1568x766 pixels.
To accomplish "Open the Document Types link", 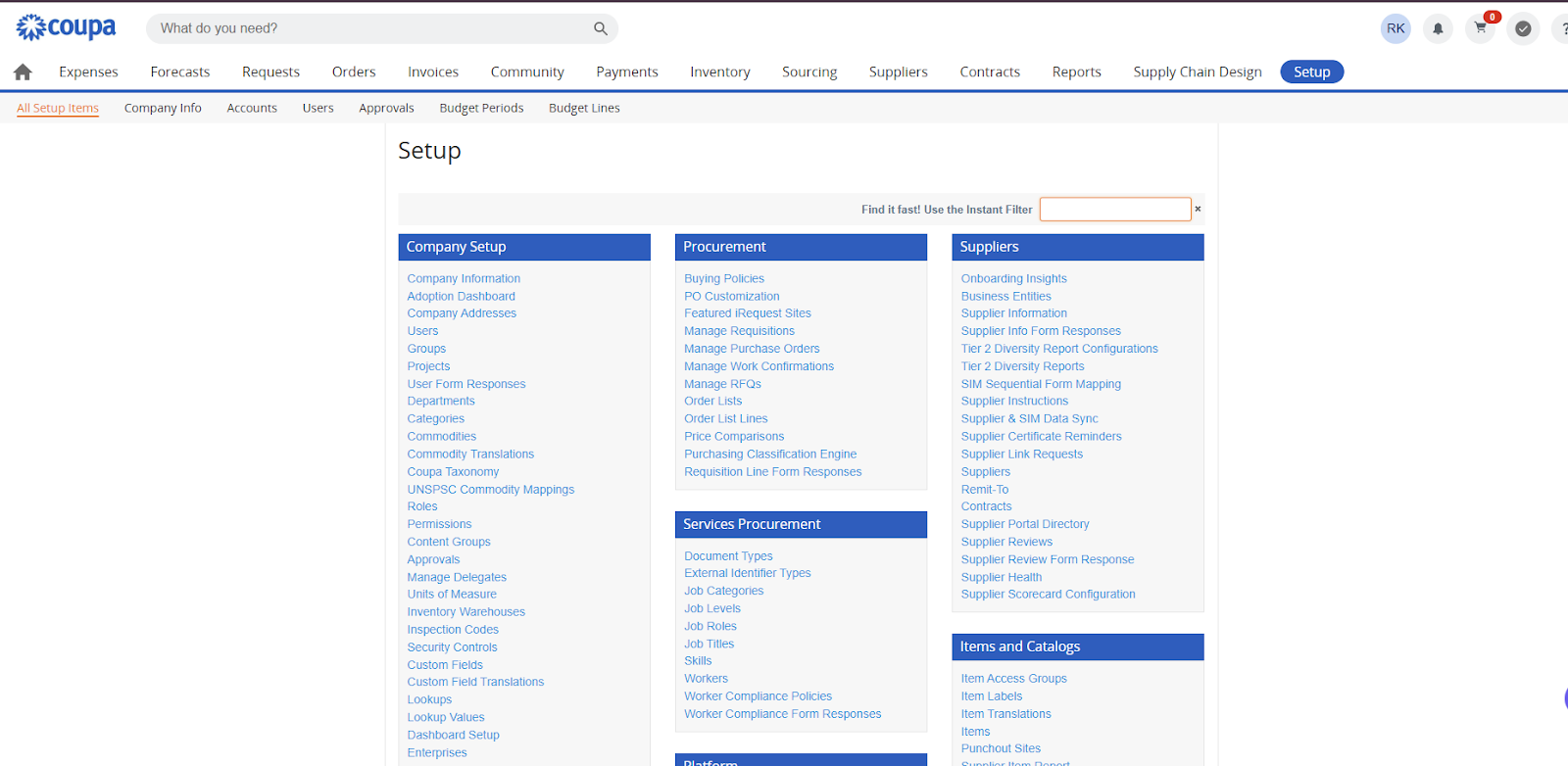I will pyautogui.click(x=728, y=556).
